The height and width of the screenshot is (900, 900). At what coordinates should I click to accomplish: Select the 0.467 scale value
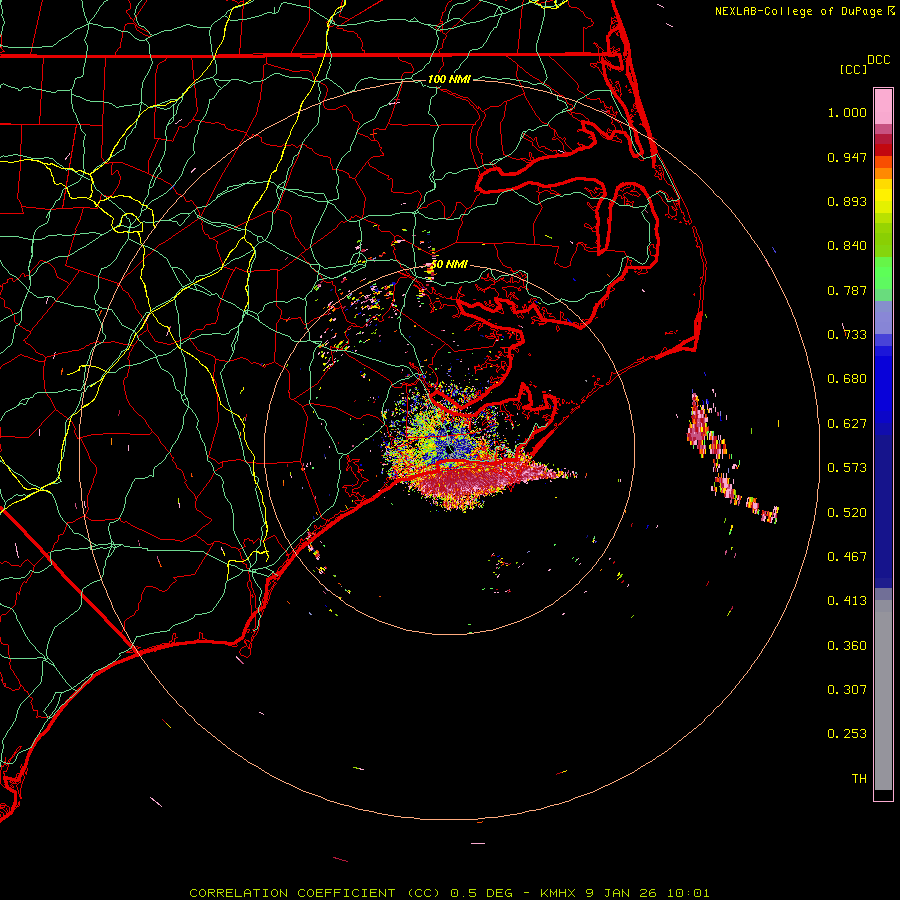coord(847,557)
